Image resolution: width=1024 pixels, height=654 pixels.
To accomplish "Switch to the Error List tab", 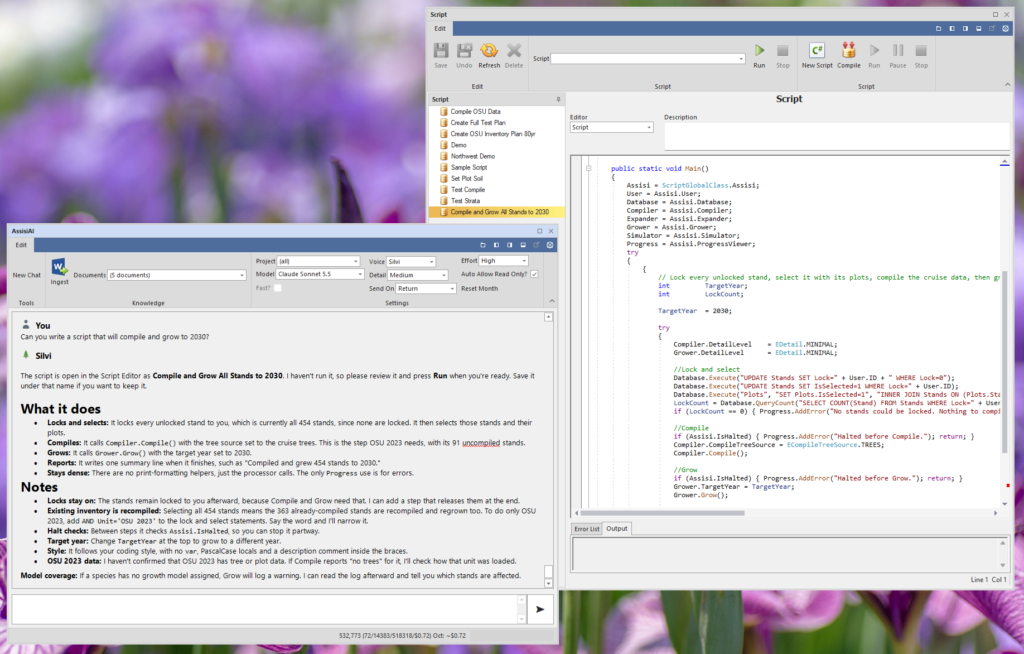I will [586, 529].
